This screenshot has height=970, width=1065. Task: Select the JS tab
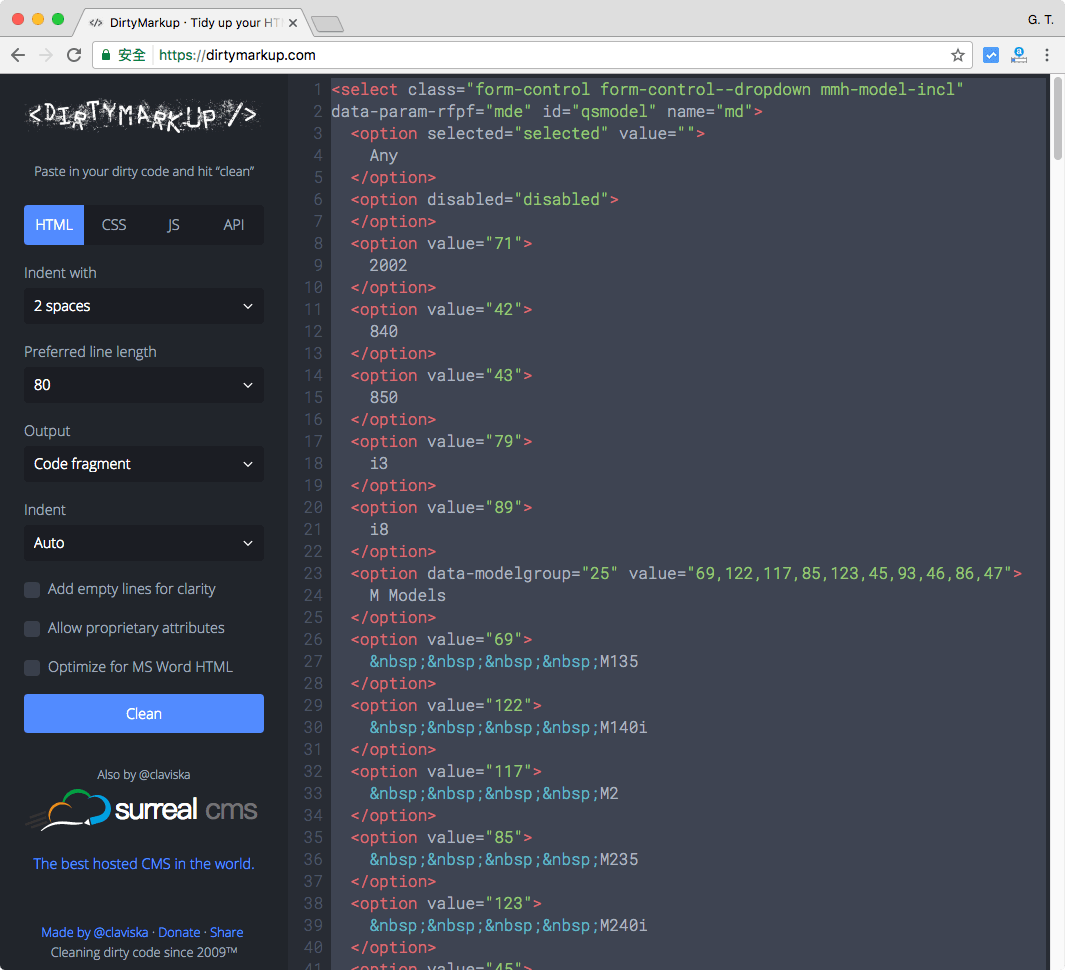[x=173, y=225]
